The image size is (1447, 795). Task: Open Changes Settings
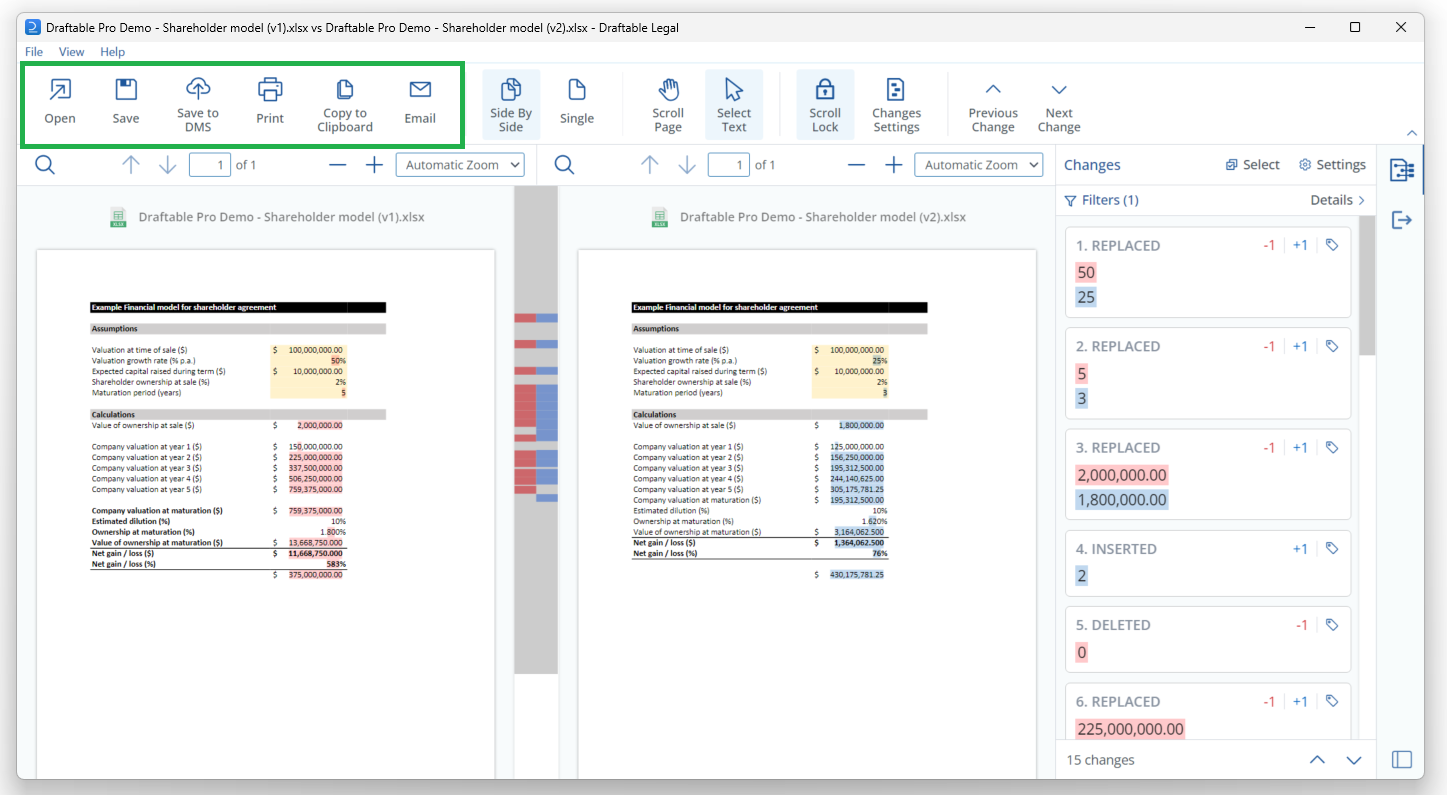click(896, 104)
